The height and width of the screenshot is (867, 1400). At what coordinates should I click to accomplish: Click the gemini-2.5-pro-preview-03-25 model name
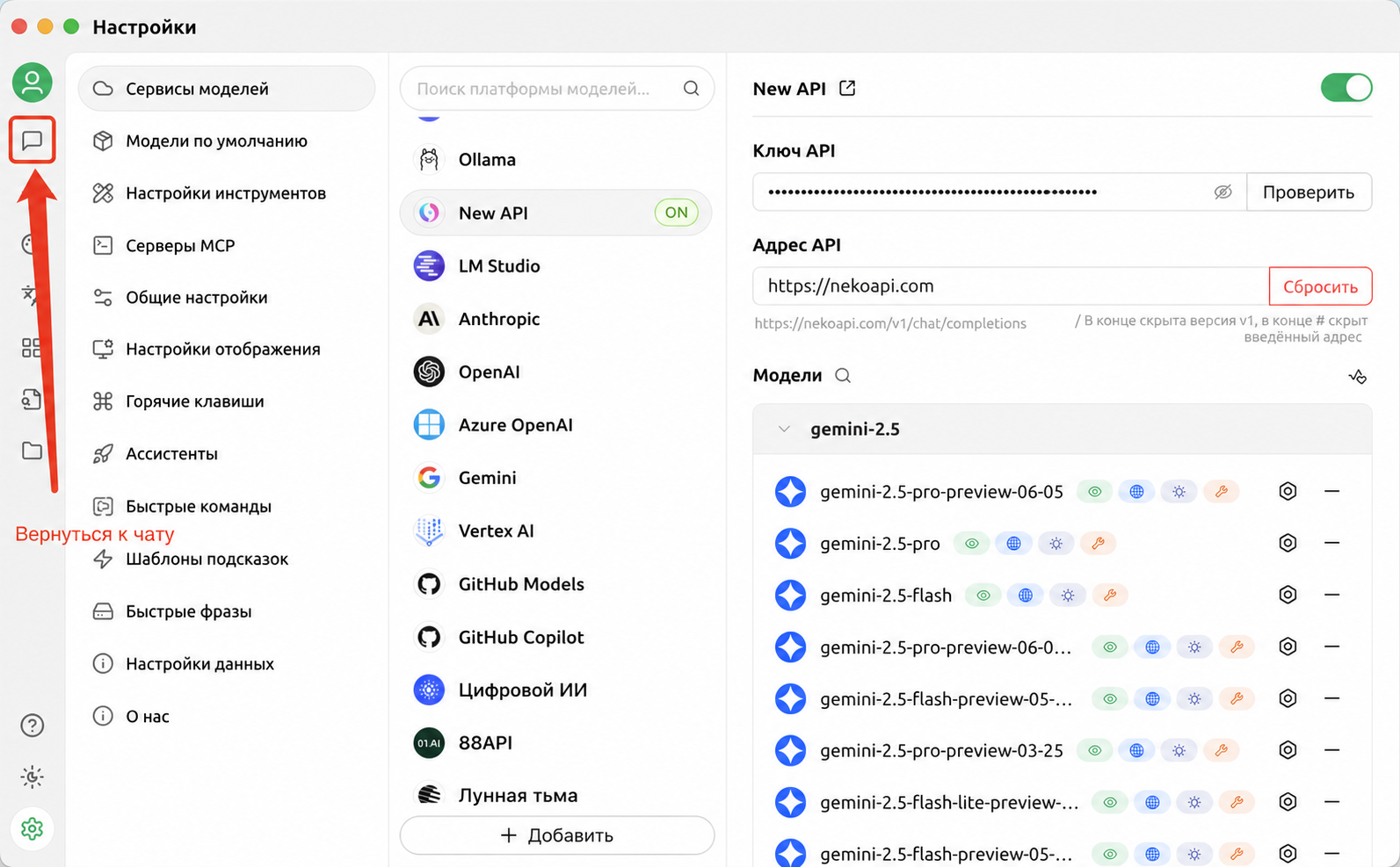(x=941, y=751)
